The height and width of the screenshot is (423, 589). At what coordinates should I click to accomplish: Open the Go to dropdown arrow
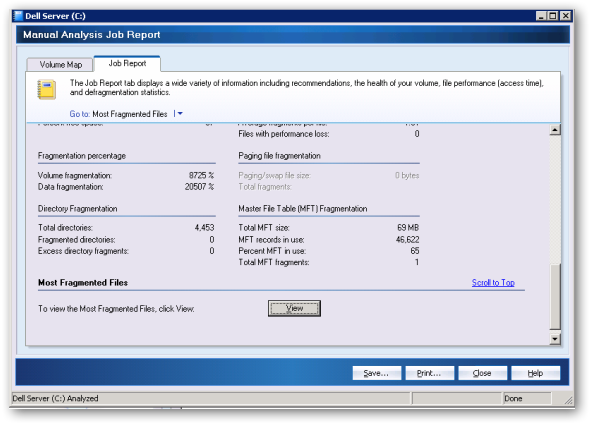[x=180, y=113]
